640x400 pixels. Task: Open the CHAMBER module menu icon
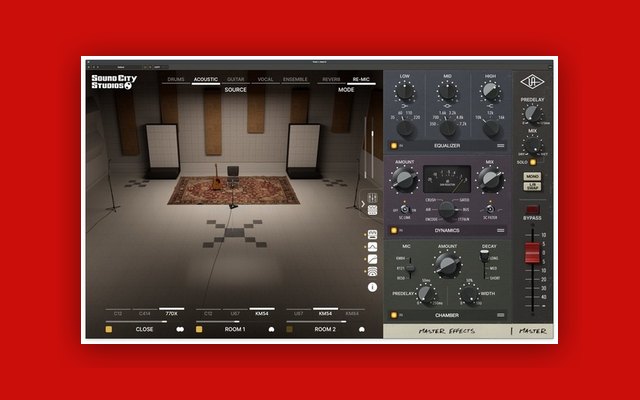click(x=500, y=315)
